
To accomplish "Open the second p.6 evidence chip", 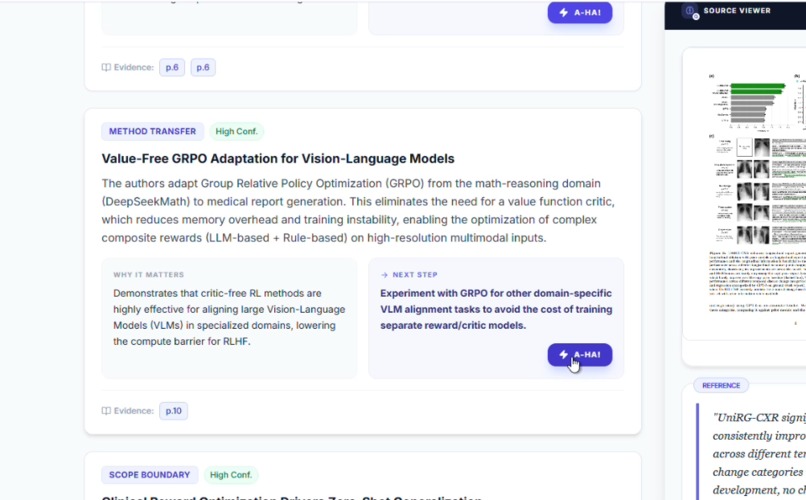I will pyautogui.click(x=203, y=67).
